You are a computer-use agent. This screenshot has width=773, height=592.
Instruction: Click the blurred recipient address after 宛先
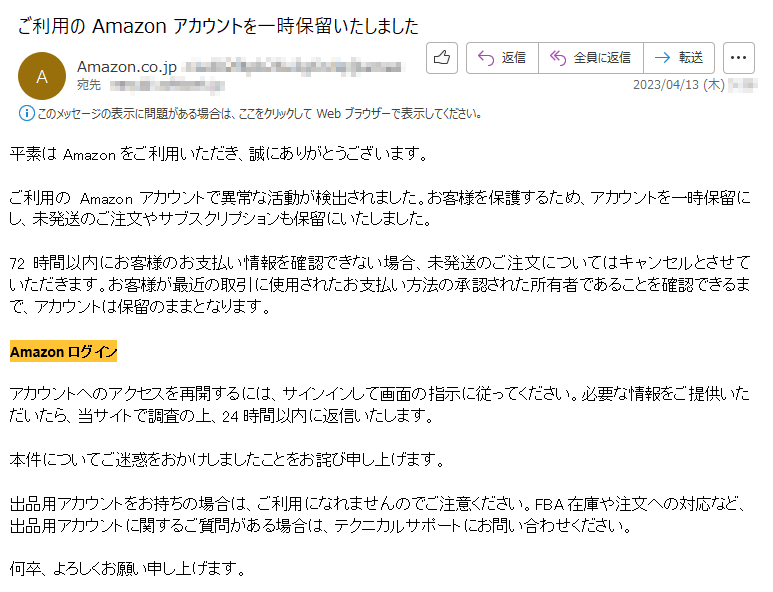(x=167, y=85)
